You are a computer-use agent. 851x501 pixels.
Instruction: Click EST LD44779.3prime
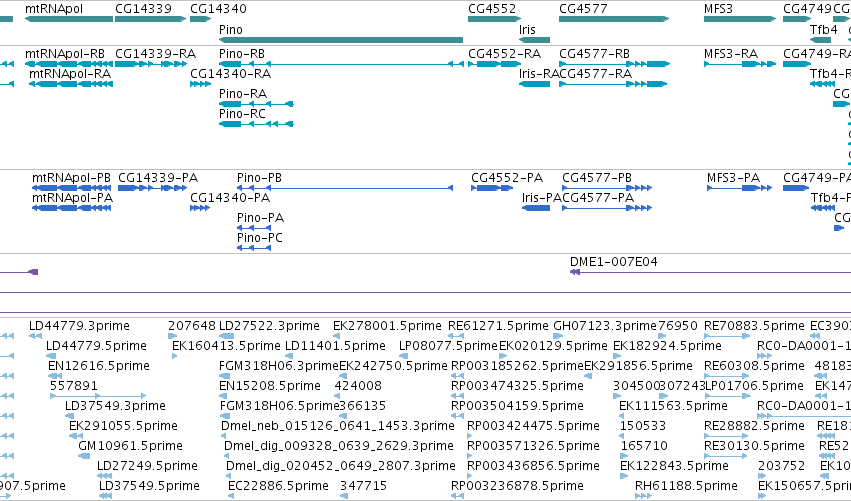[x=79, y=326]
